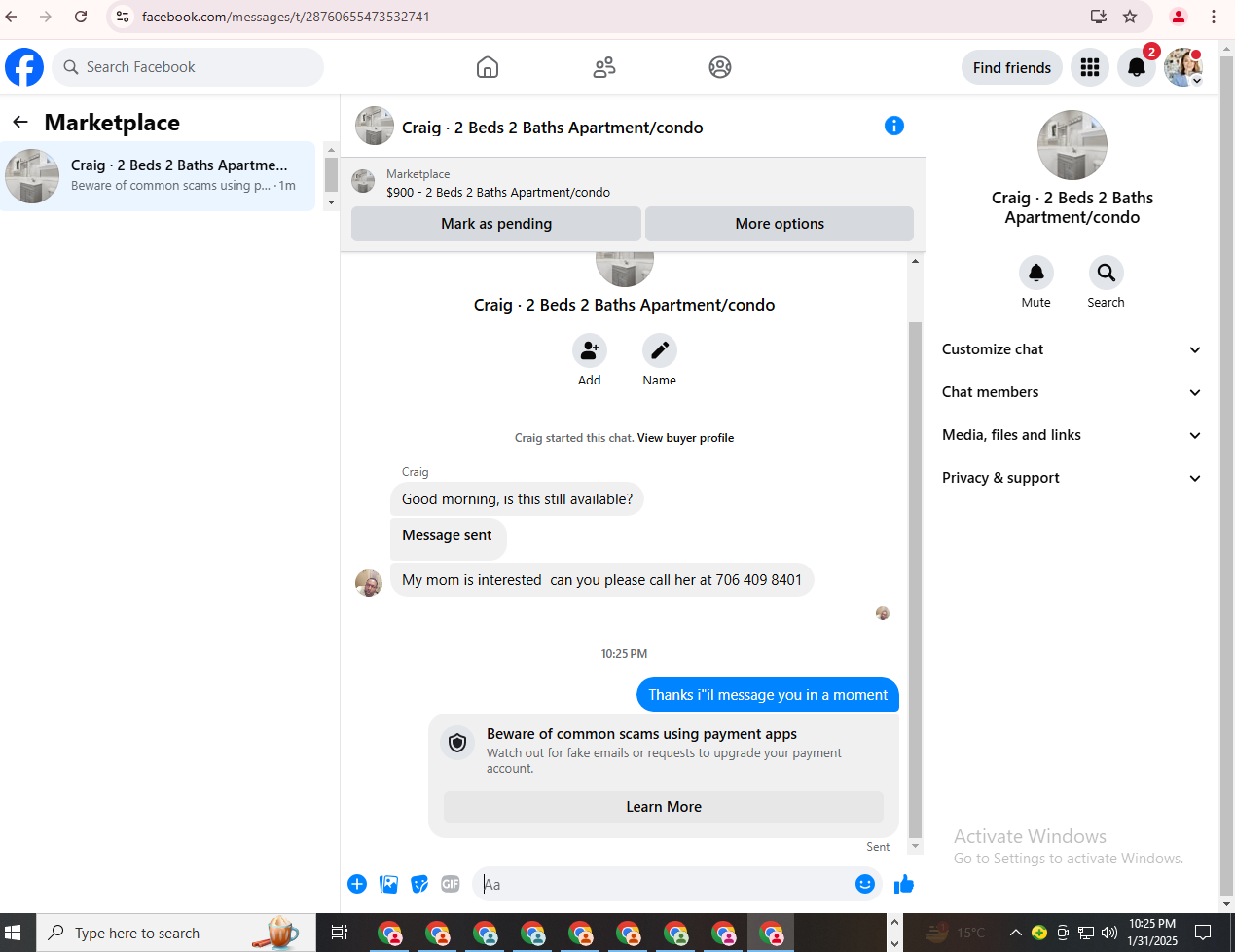1235x952 pixels.
Task: Open the Chrome profile icon
Action: pos(1179,17)
